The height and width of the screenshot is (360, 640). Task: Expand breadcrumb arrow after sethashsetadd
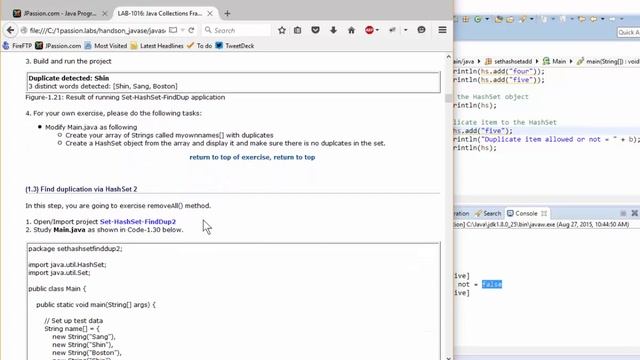coord(537,62)
